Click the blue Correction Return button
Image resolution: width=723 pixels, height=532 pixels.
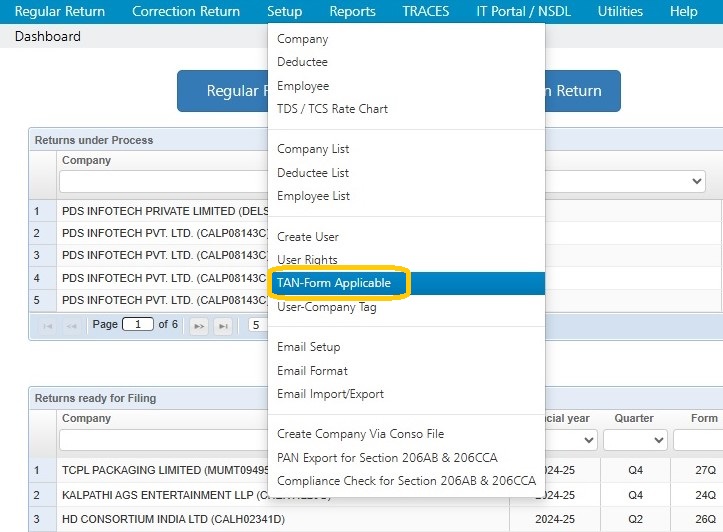tap(583, 91)
